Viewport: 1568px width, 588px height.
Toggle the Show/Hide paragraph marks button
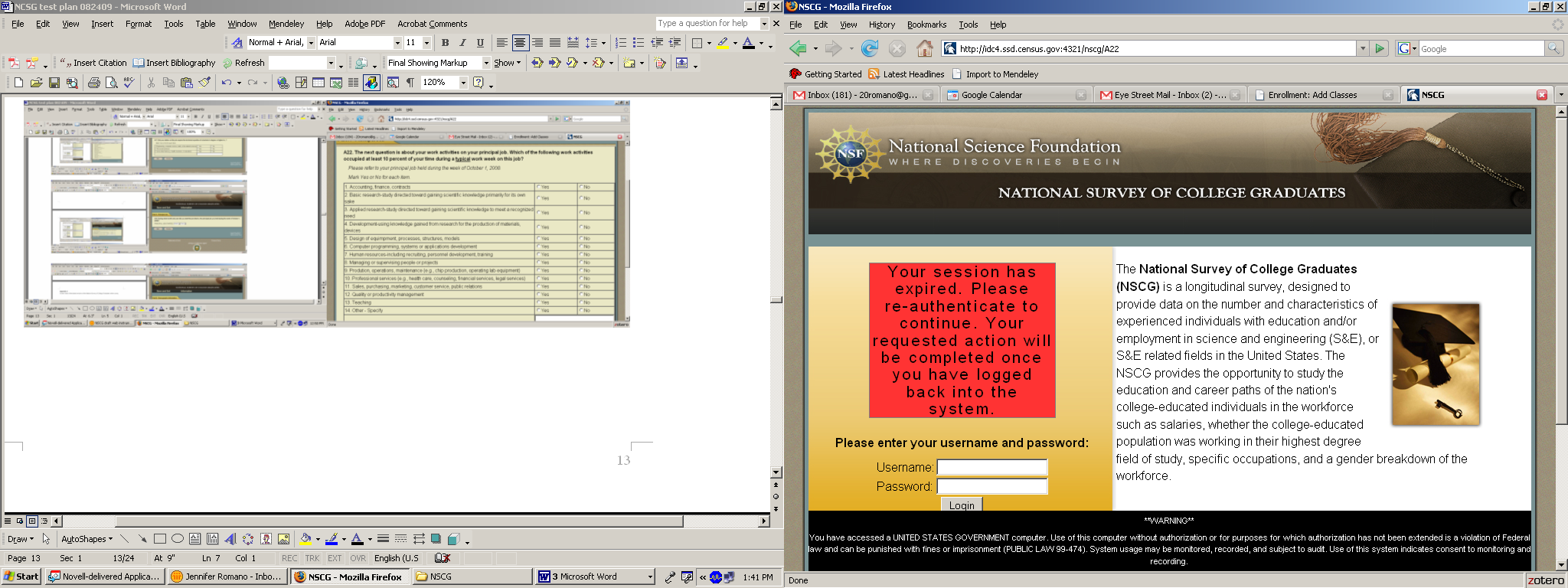tap(410, 83)
